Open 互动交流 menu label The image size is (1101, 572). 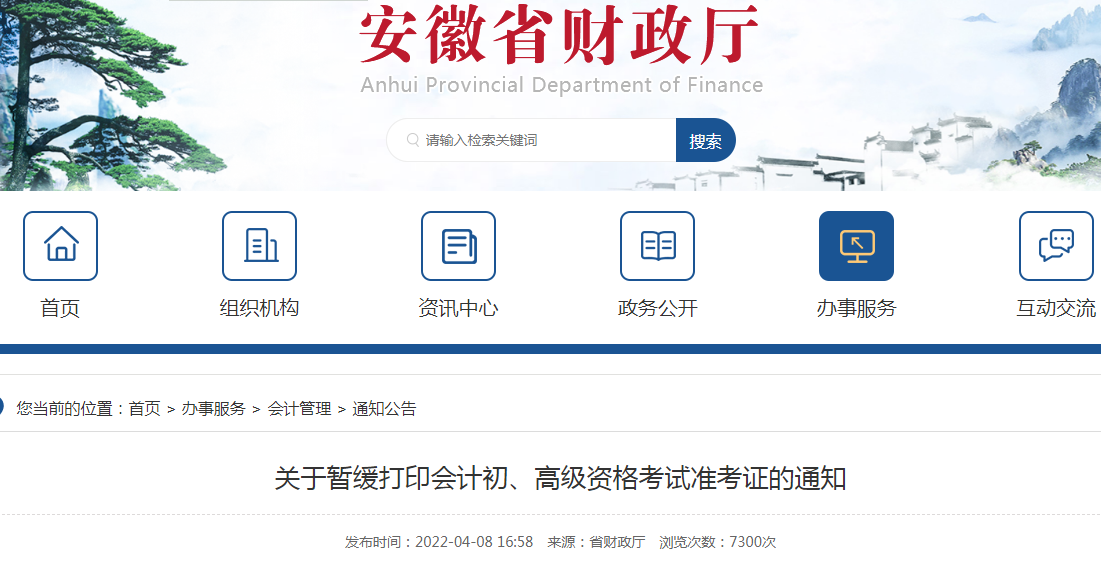click(x=1056, y=308)
